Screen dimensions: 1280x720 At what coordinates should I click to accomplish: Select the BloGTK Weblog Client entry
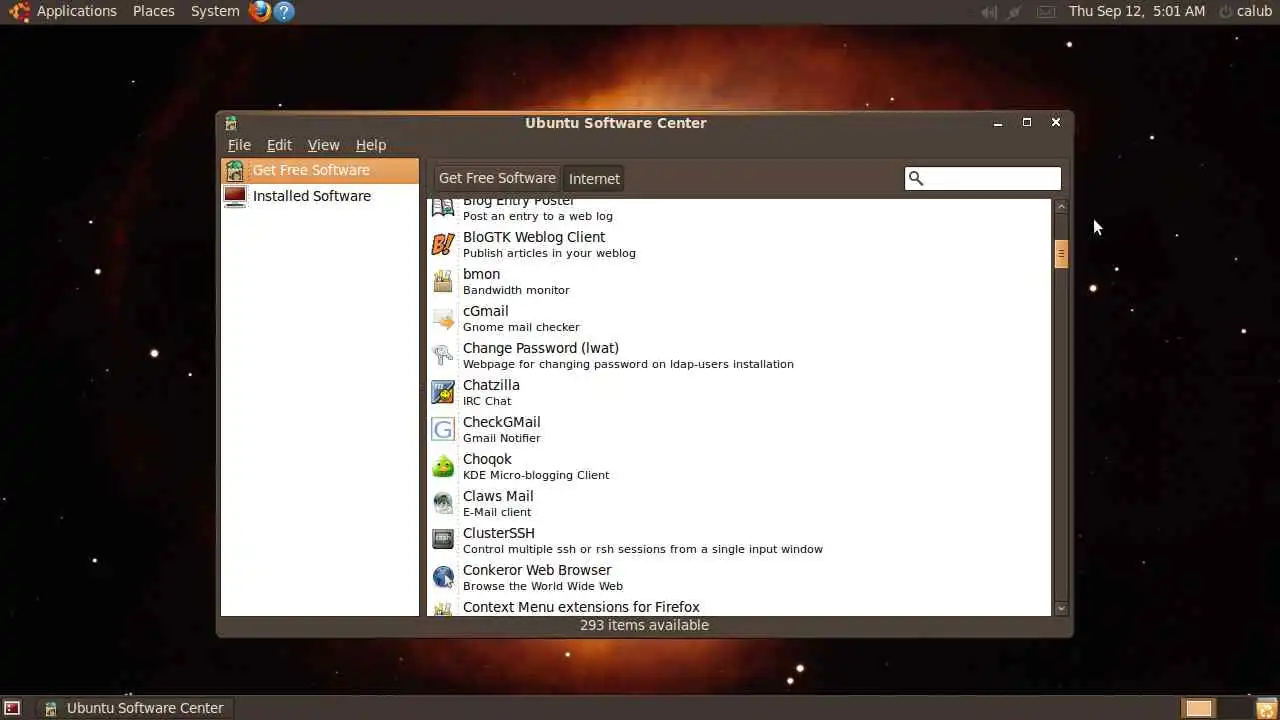coord(739,244)
